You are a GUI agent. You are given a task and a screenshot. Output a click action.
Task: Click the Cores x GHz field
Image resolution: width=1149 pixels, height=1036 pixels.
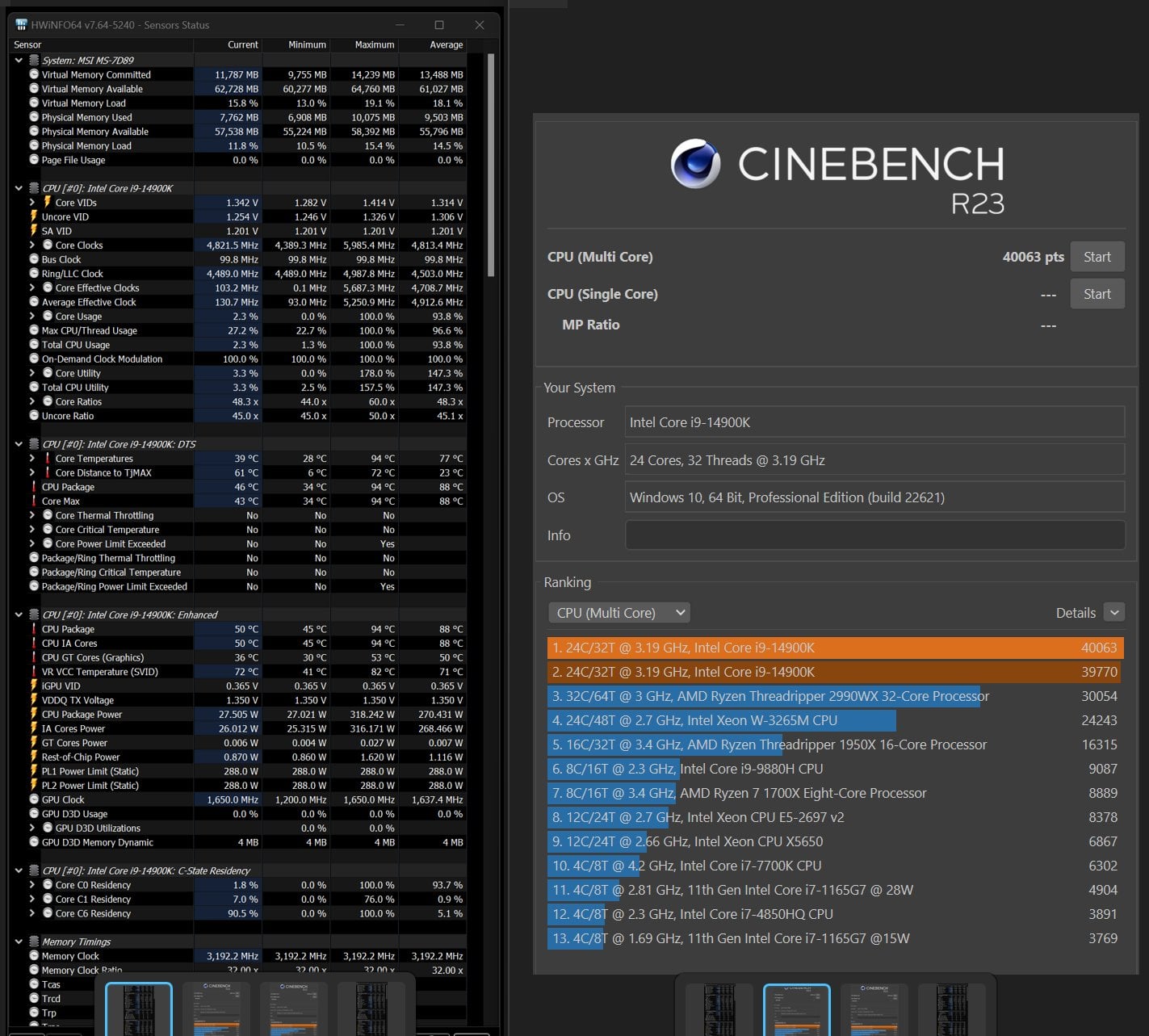tap(875, 460)
